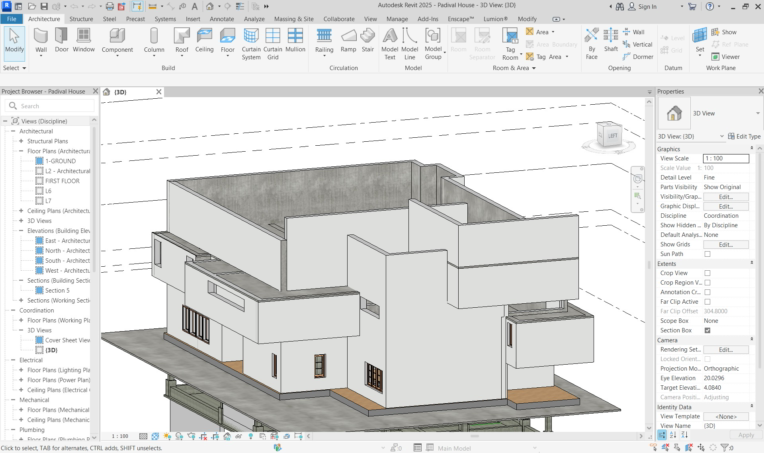Expand Sections (Working Section) node
The height and width of the screenshot is (453, 764).
(21, 300)
